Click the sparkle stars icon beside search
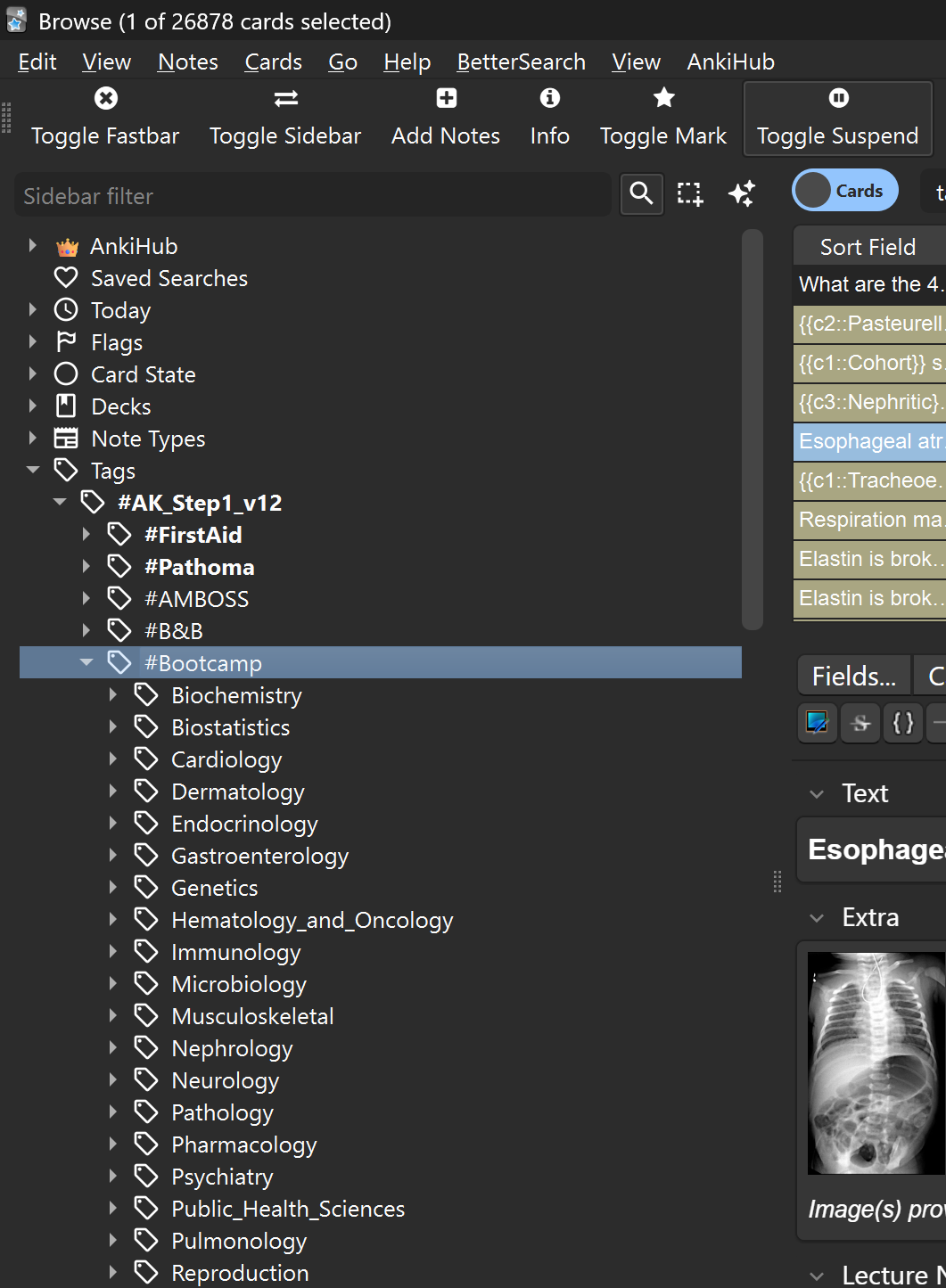The width and height of the screenshot is (946, 1288). 741,193
